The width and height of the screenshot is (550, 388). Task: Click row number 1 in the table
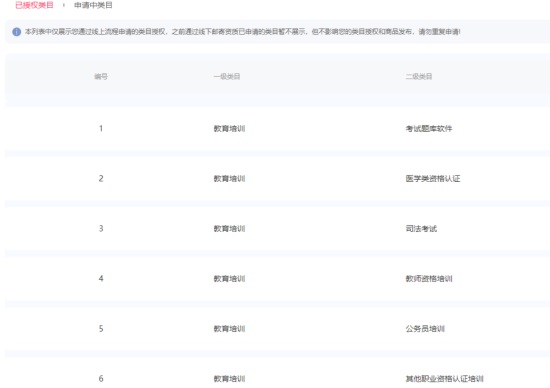click(x=101, y=128)
